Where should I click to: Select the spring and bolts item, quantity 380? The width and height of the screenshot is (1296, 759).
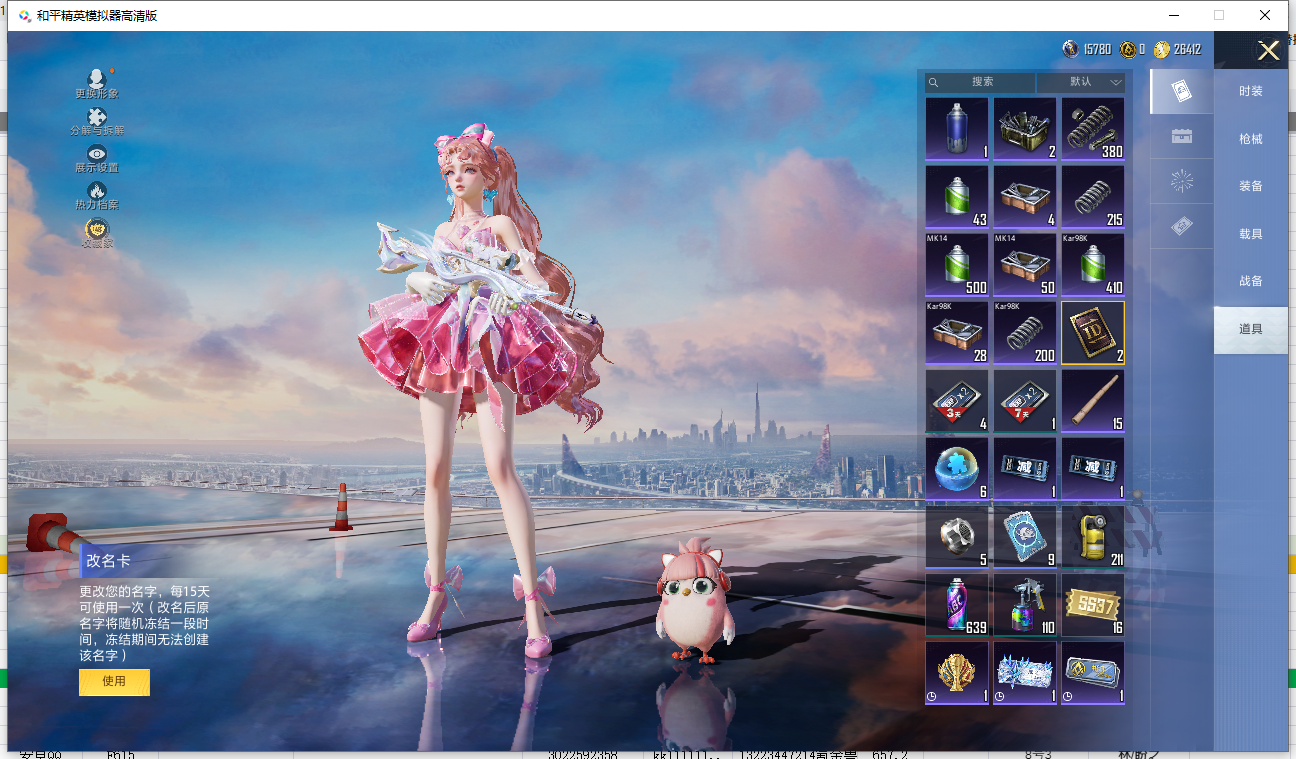pyautogui.click(x=1093, y=129)
